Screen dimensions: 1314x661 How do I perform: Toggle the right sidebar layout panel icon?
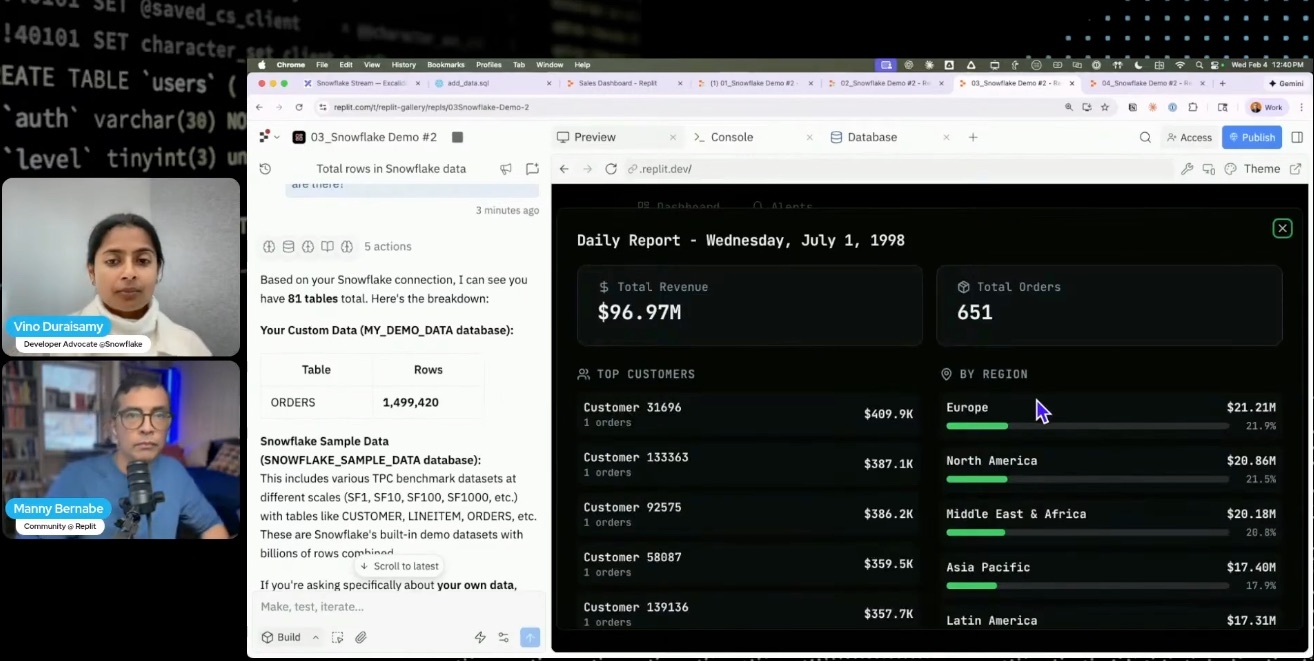click(1298, 137)
